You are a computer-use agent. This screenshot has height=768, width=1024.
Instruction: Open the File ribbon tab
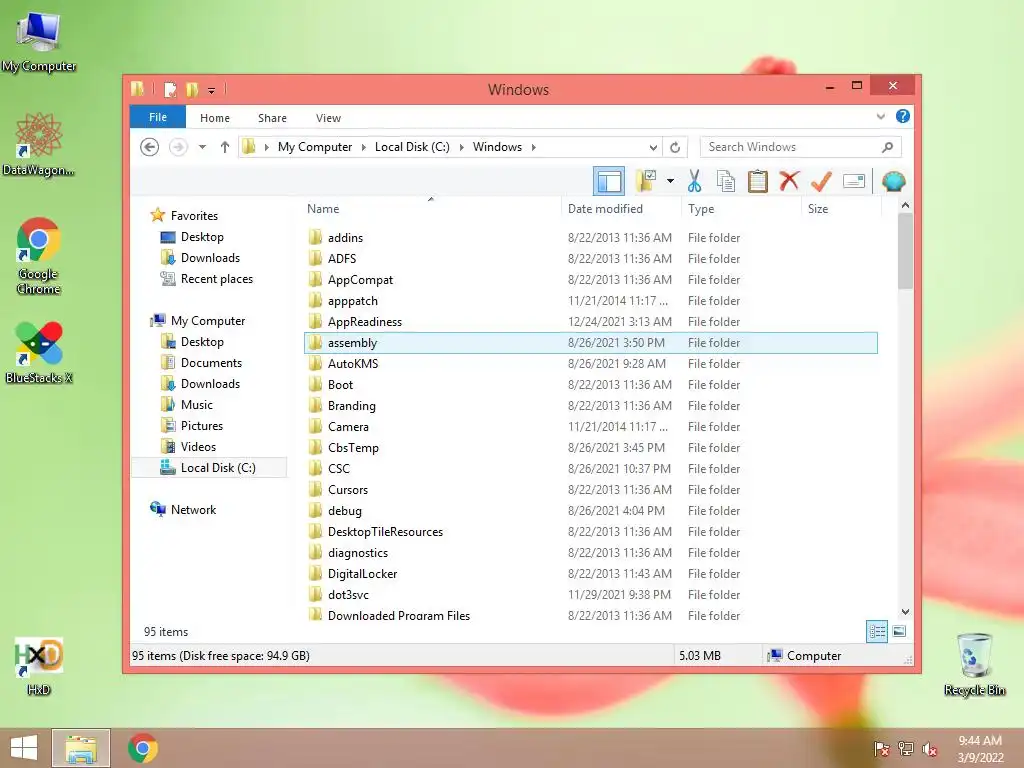pos(158,117)
